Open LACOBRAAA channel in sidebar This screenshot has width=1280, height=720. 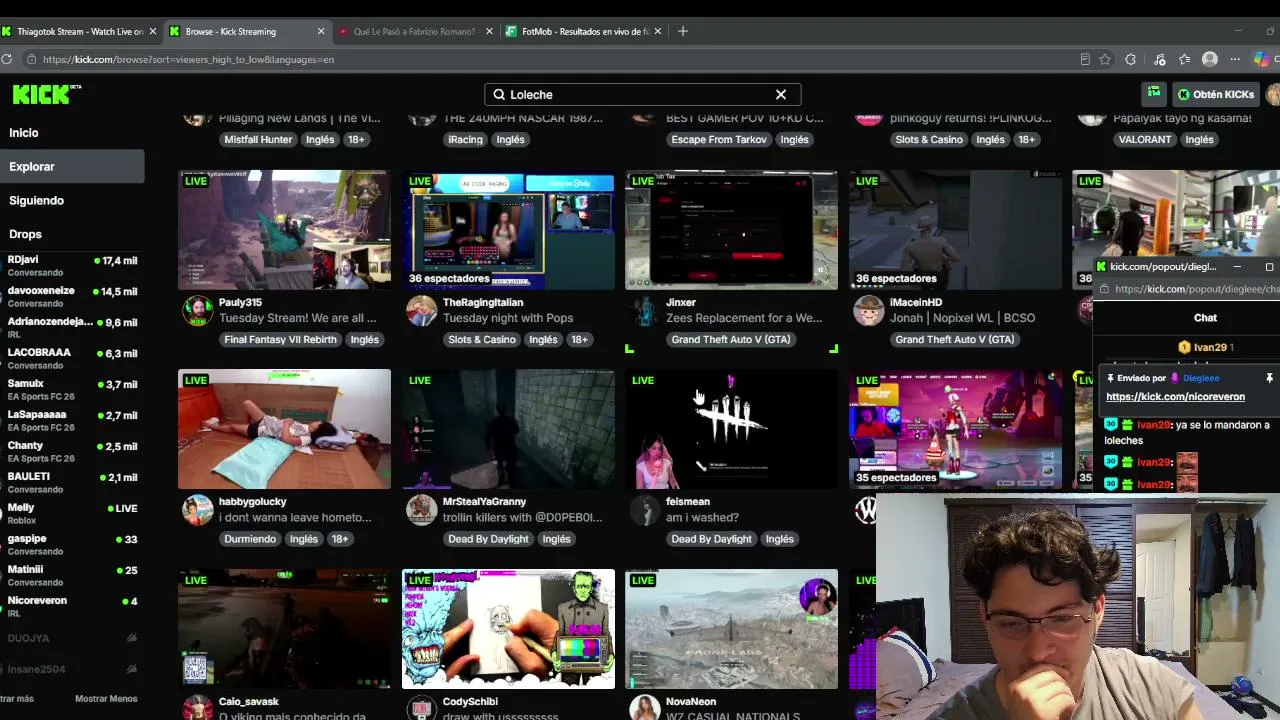pos(72,358)
